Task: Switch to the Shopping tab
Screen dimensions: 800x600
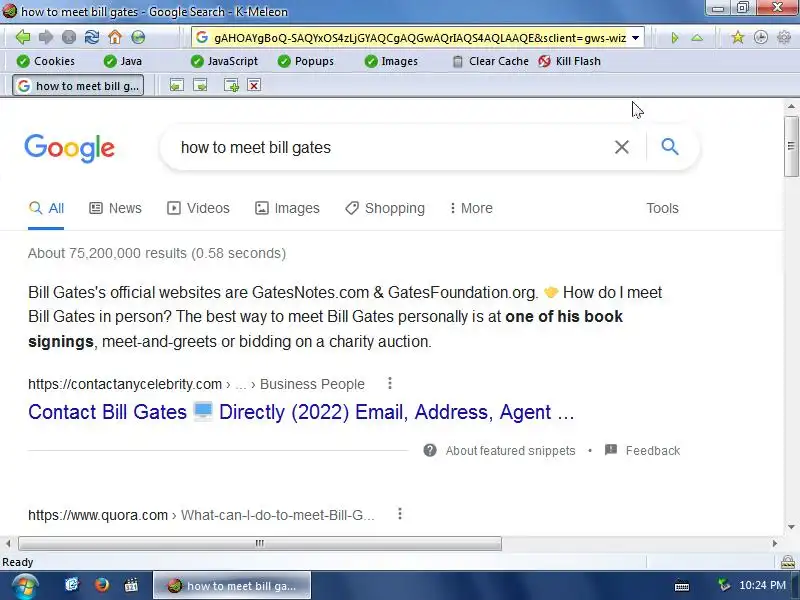Action: (385, 208)
